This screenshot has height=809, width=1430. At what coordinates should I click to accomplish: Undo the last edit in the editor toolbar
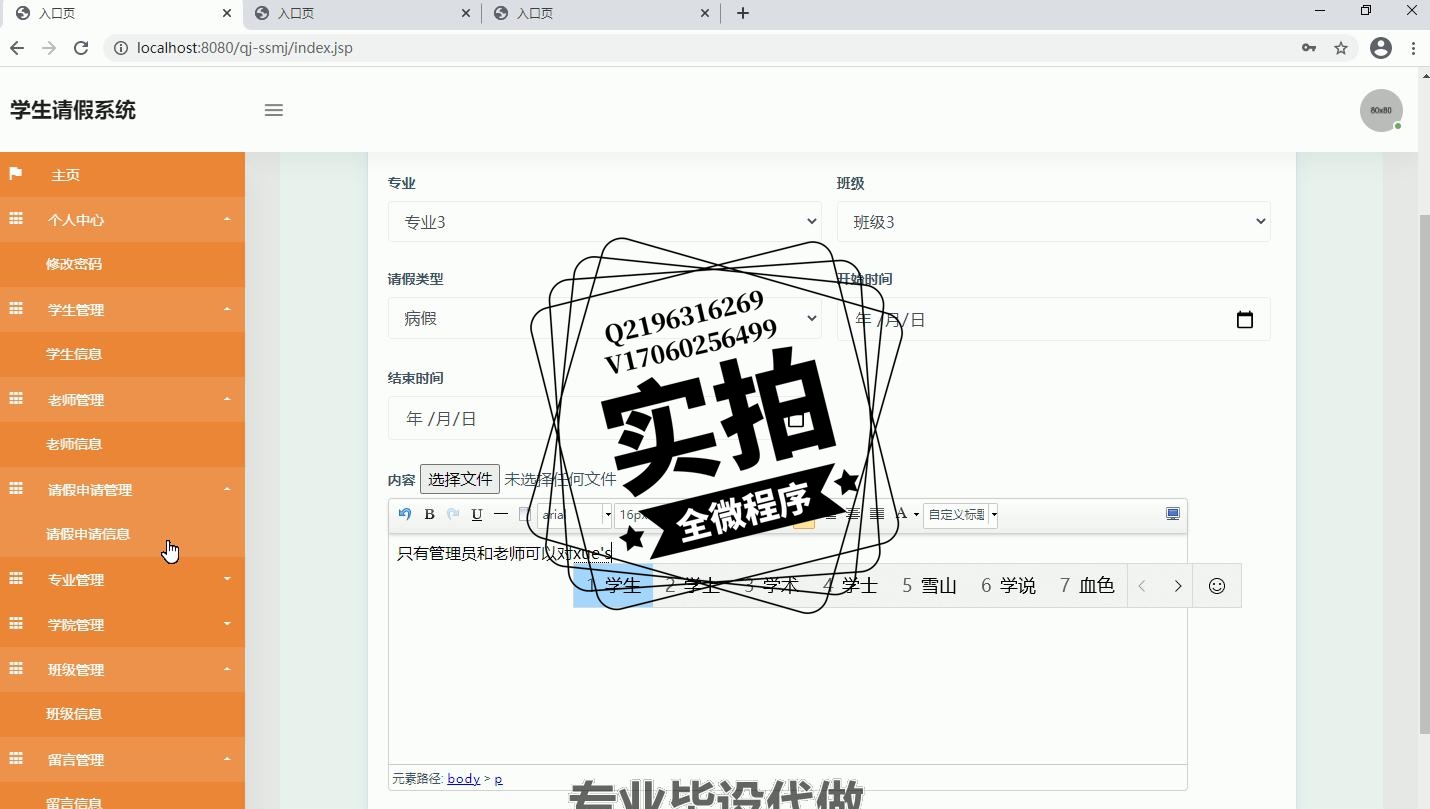[x=405, y=514]
